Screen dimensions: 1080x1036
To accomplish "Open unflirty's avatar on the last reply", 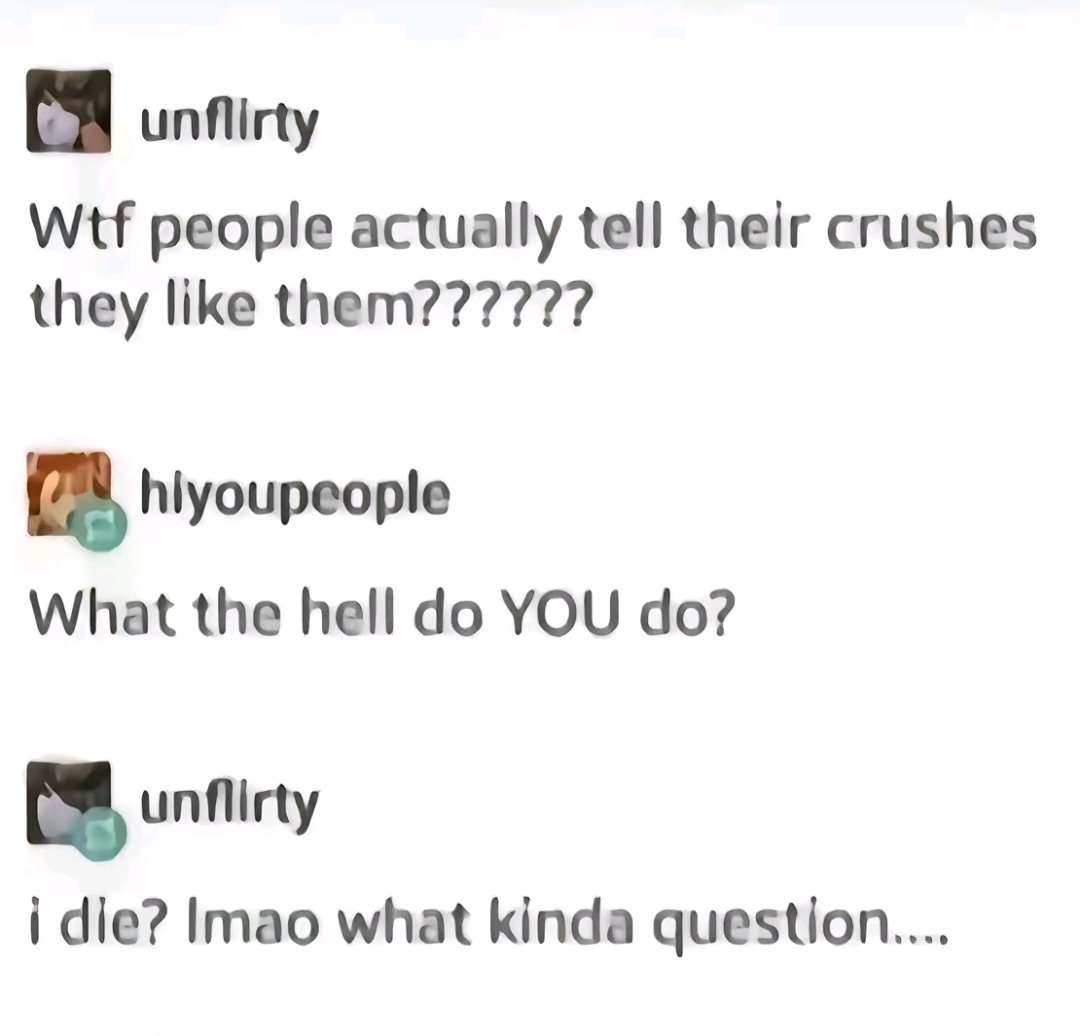I will (68, 802).
